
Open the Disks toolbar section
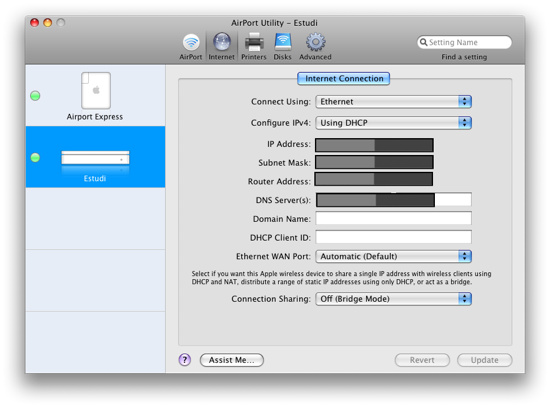click(283, 47)
